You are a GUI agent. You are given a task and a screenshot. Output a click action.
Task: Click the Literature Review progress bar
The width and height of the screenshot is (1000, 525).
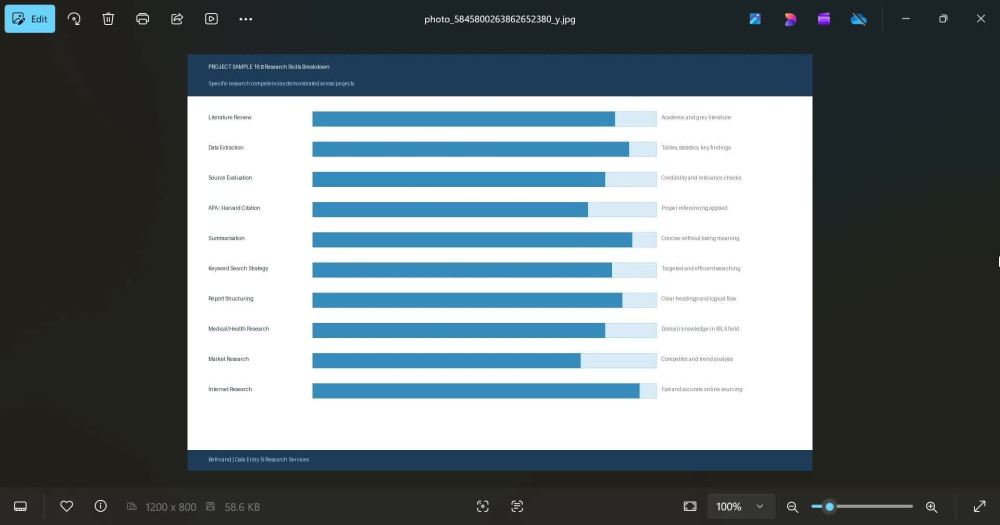tap(484, 119)
